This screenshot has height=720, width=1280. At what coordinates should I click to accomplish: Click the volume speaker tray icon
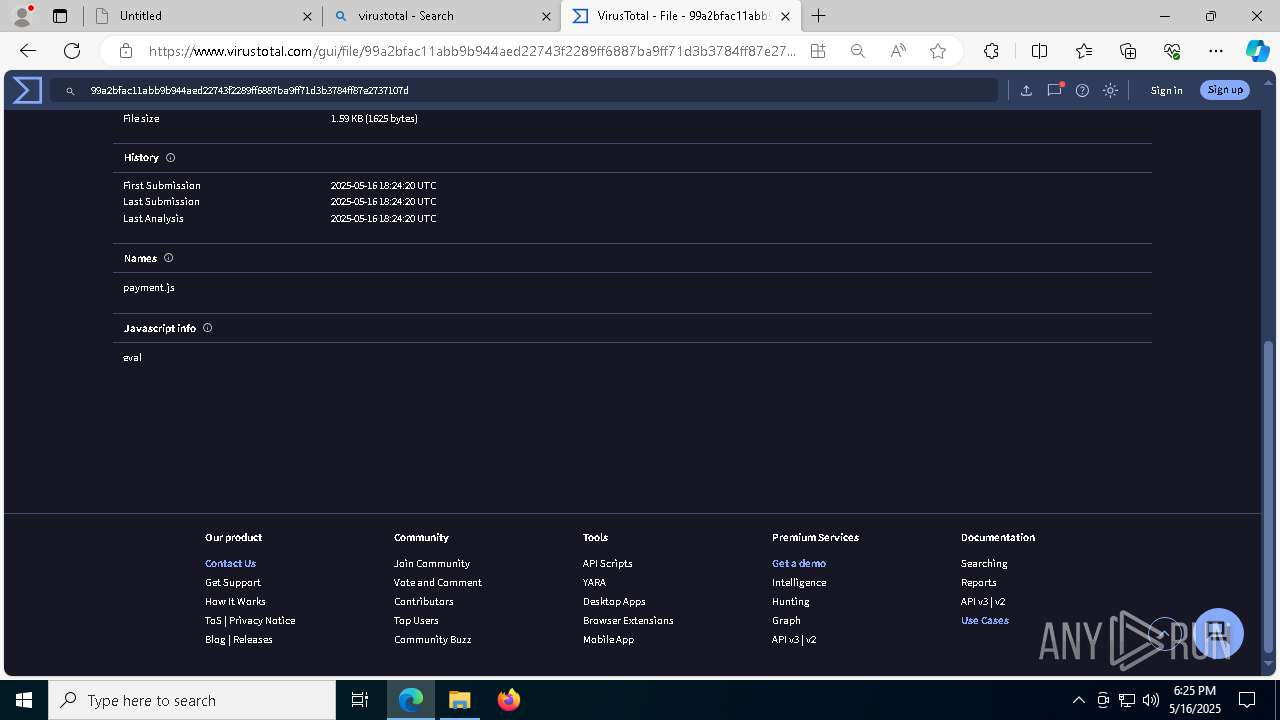[1150, 700]
